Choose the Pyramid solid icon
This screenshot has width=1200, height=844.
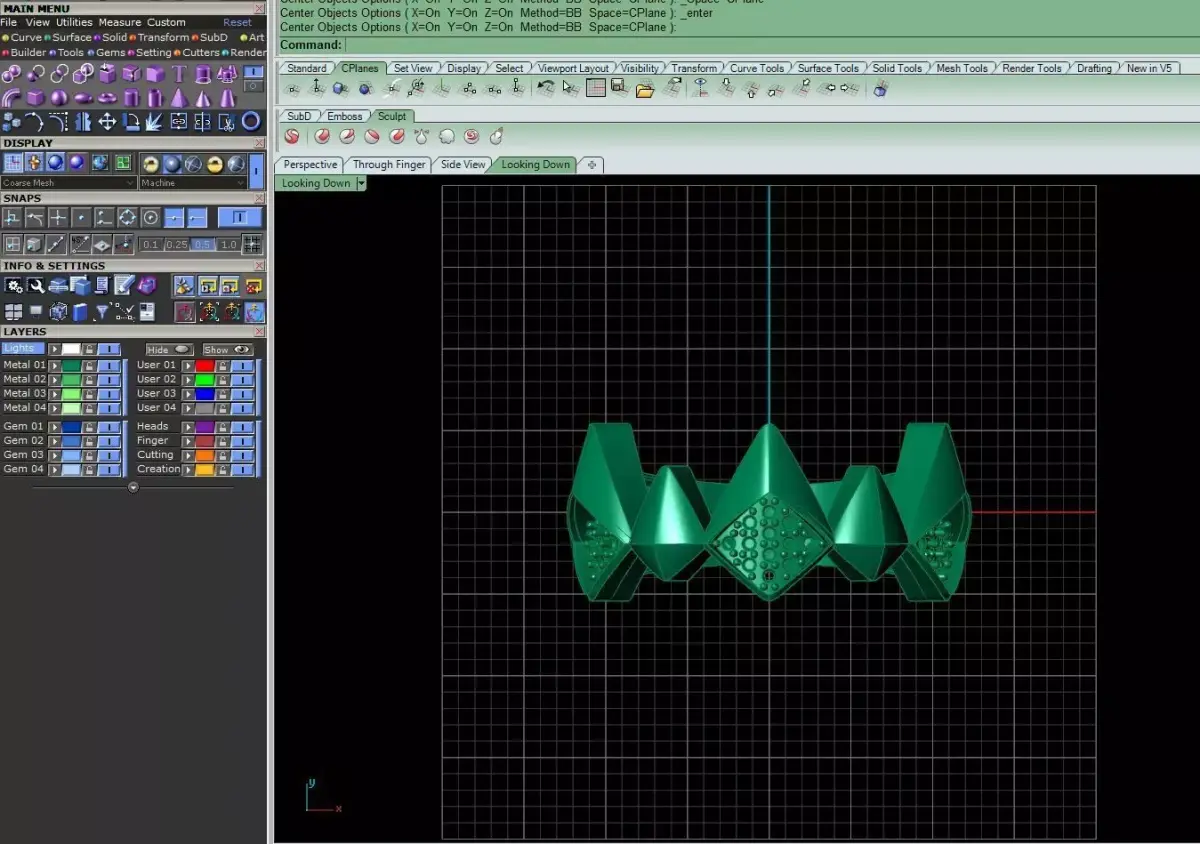[179, 98]
